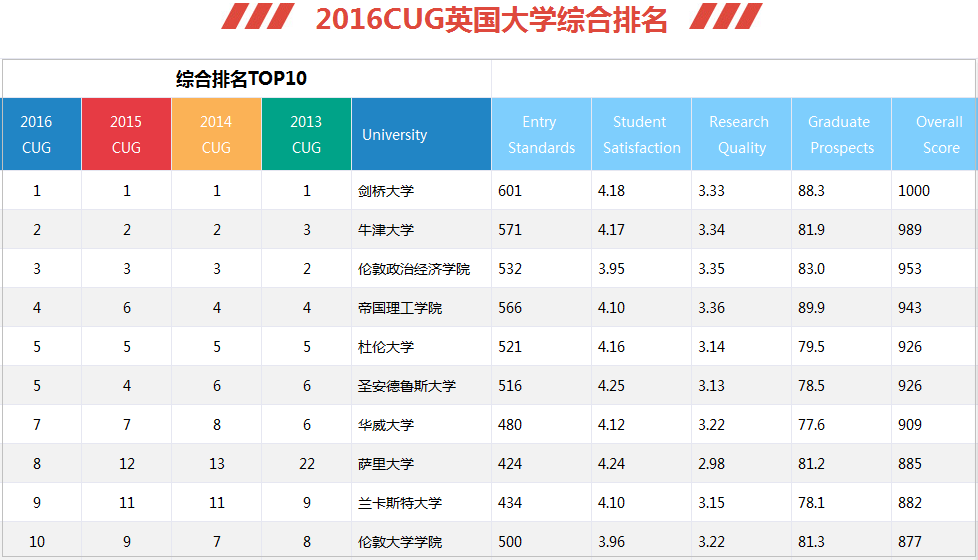This screenshot has height=560, width=978.
Task: Click the research quality value 3.33
Action: (712, 191)
